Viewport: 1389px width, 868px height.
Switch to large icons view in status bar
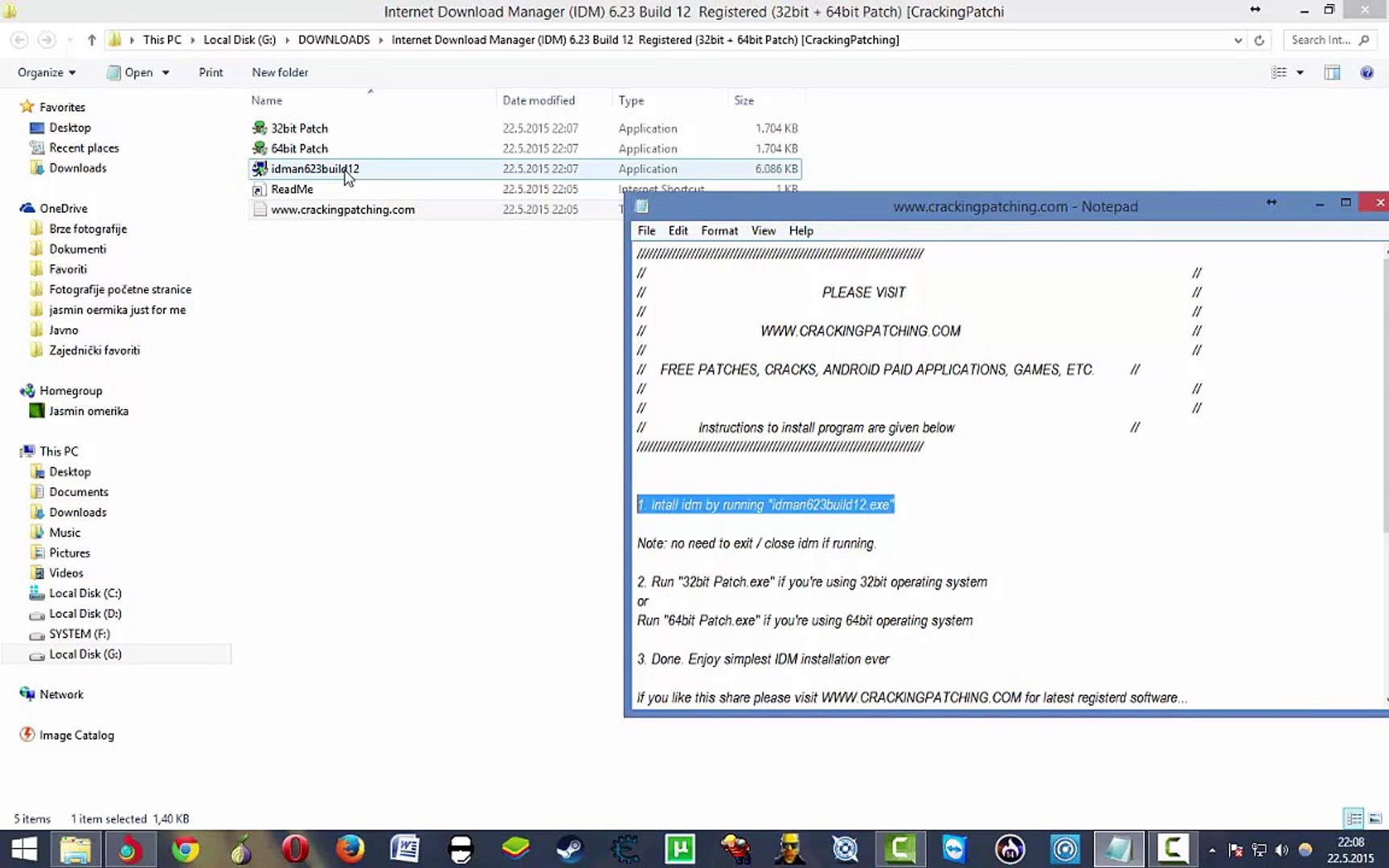click(x=1375, y=819)
